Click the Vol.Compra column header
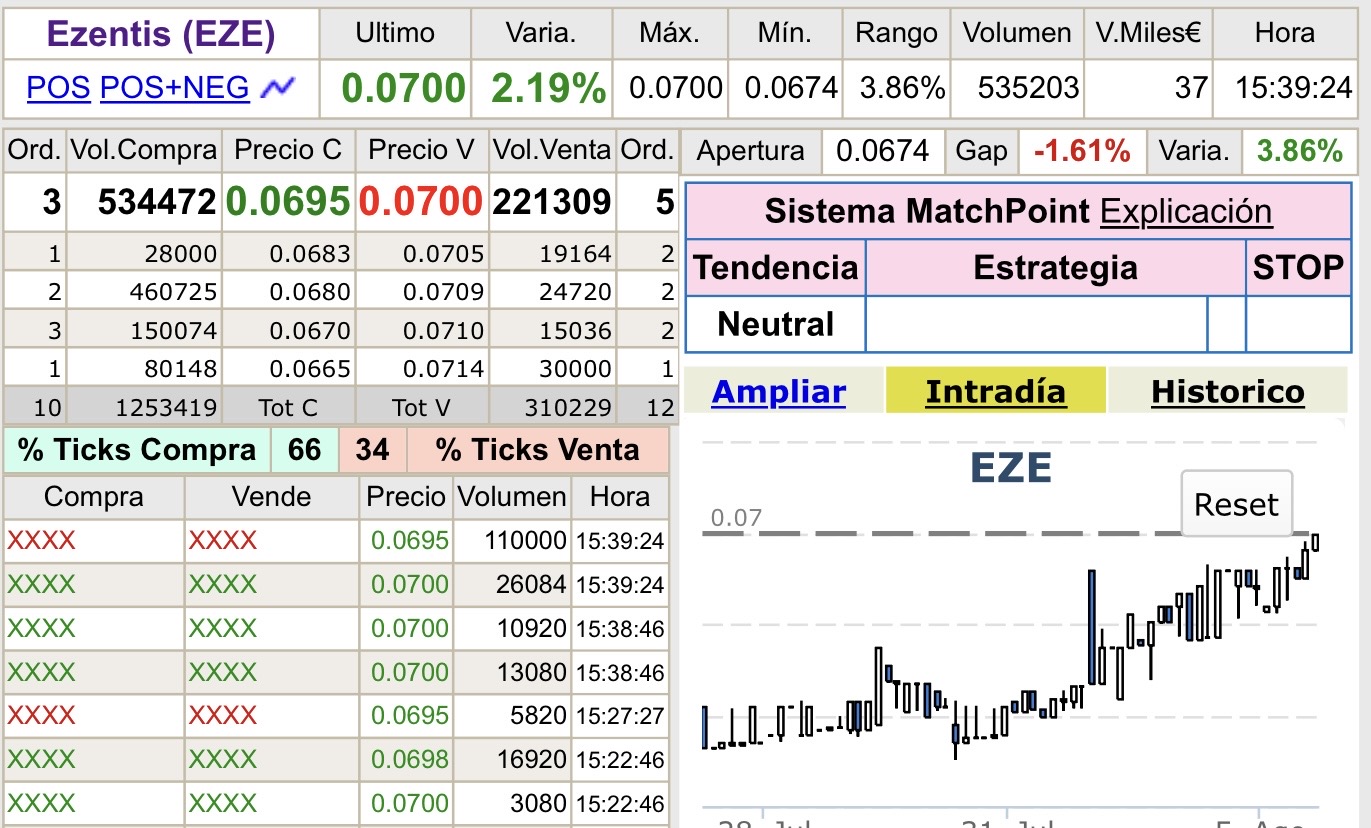 pos(143,150)
